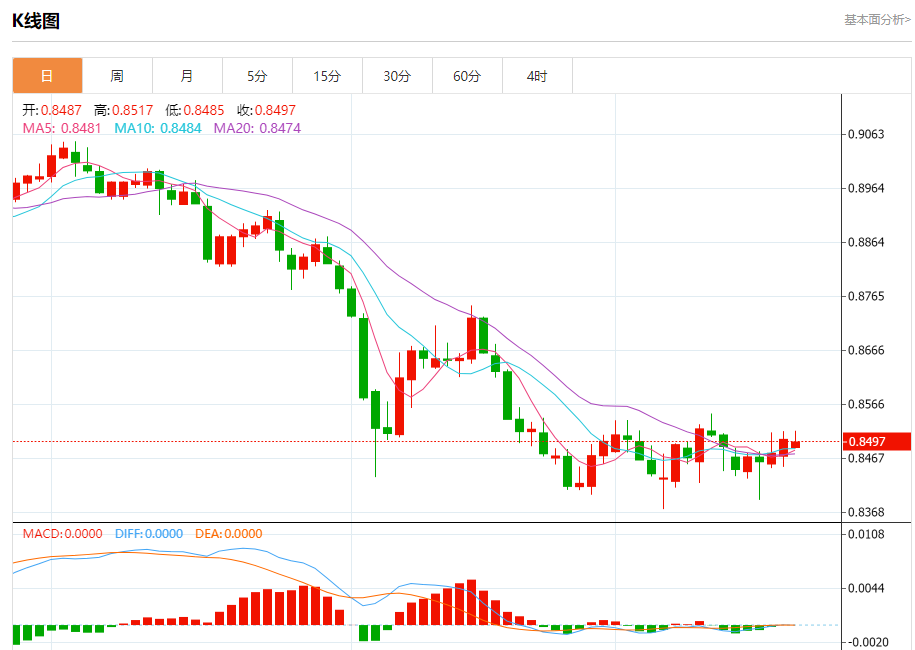Screen dimensions: 915x650
Task: Click the 开:0.8487 open price value
Action: coord(52,110)
